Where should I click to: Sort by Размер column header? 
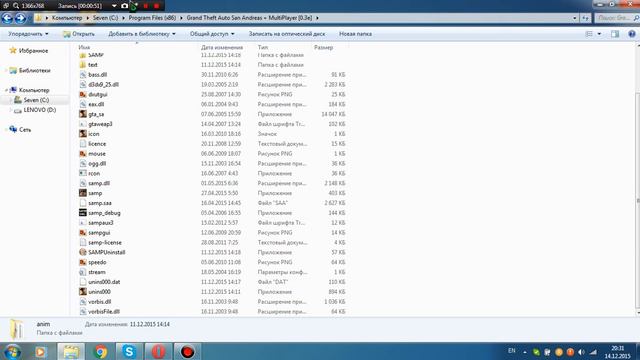coord(324,48)
